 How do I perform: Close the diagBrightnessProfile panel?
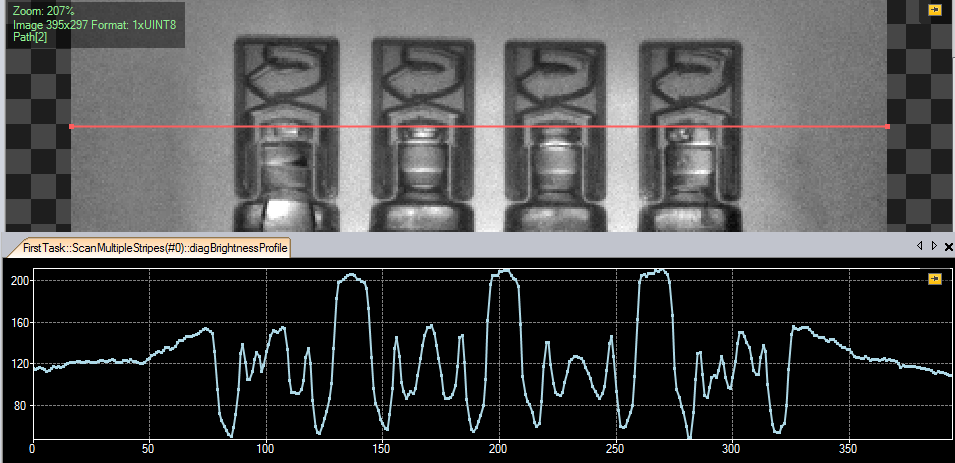(x=948, y=246)
